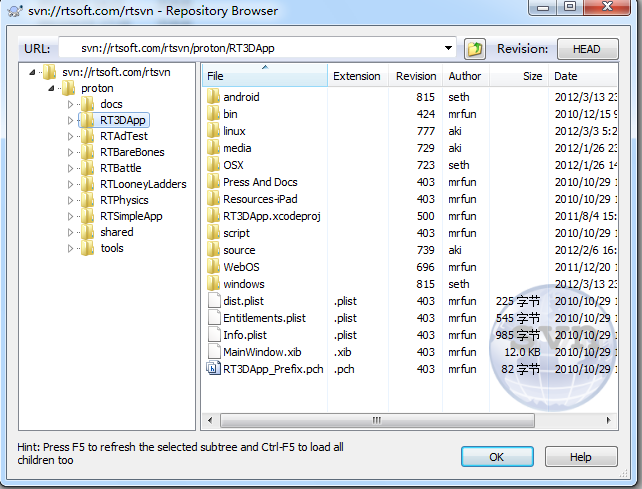642x489 pixels.
Task: Click the HEAD revision button
Action: (x=587, y=49)
